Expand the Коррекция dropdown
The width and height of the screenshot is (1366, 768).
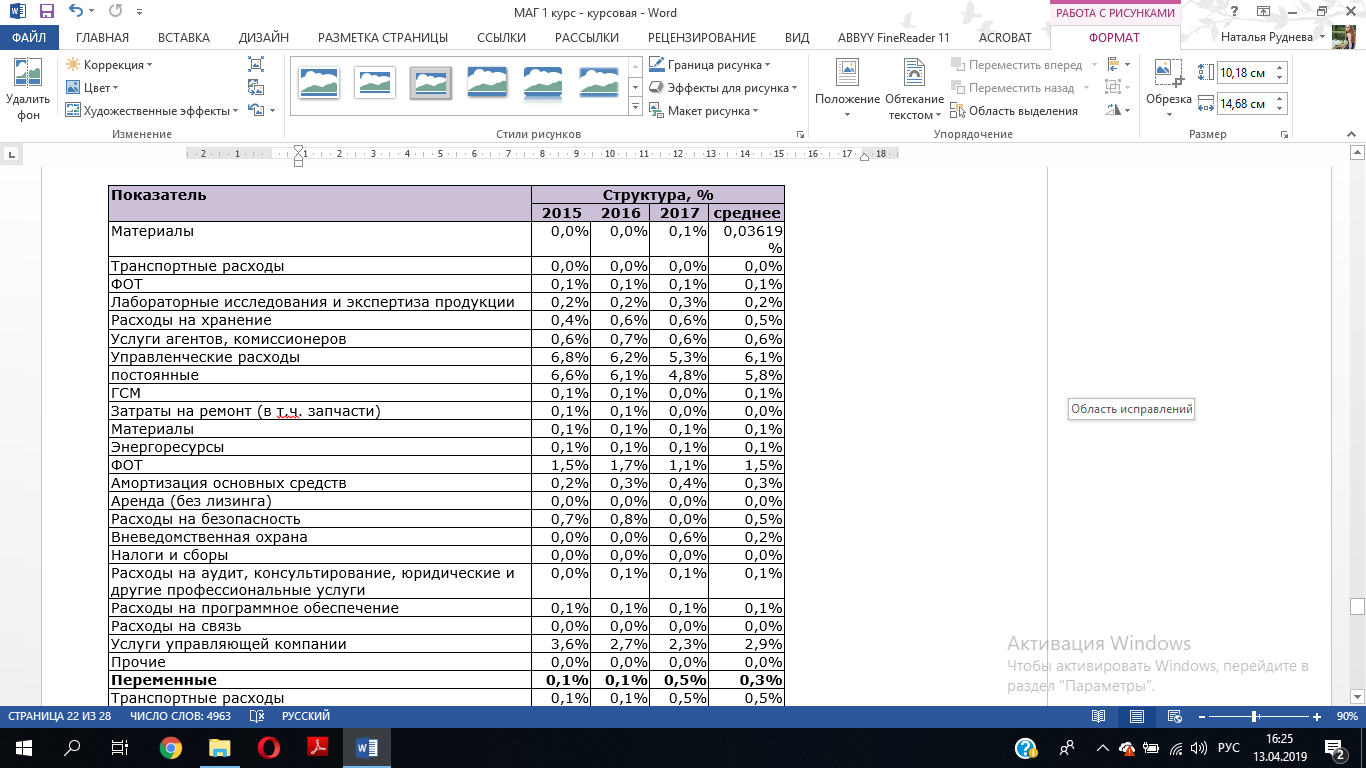tap(110, 65)
